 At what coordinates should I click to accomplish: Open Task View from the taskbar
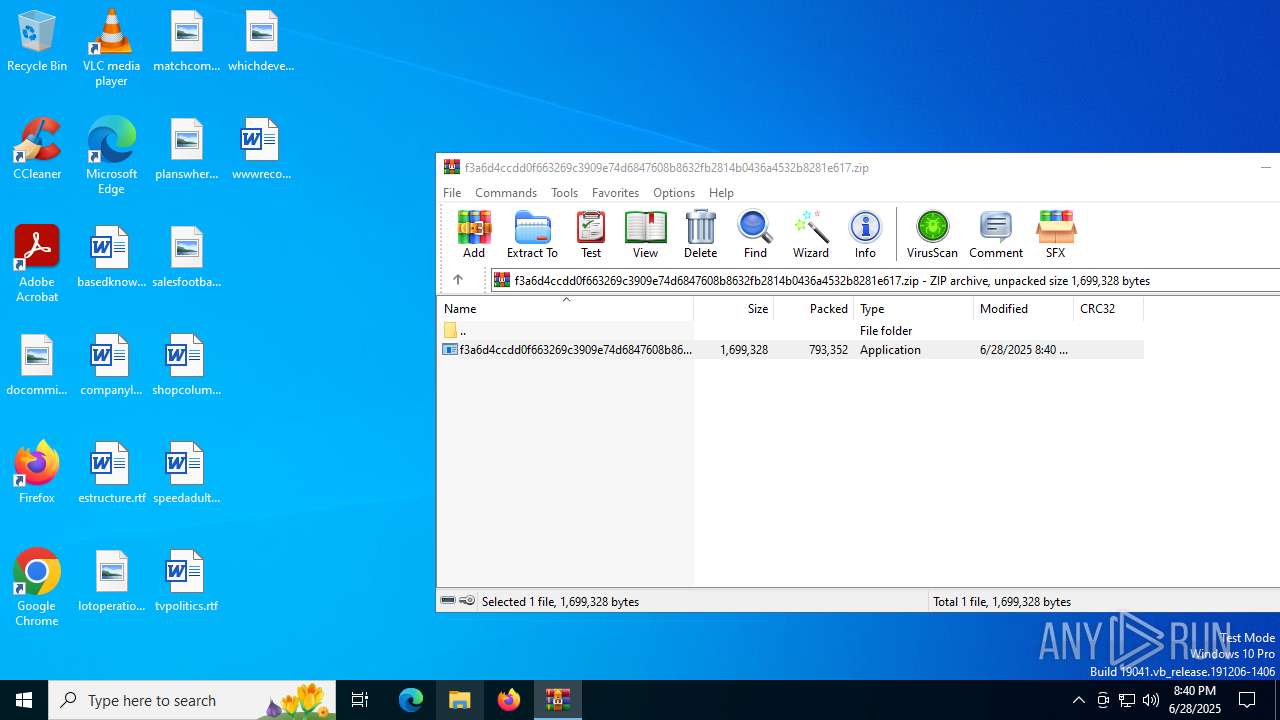[360, 700]
